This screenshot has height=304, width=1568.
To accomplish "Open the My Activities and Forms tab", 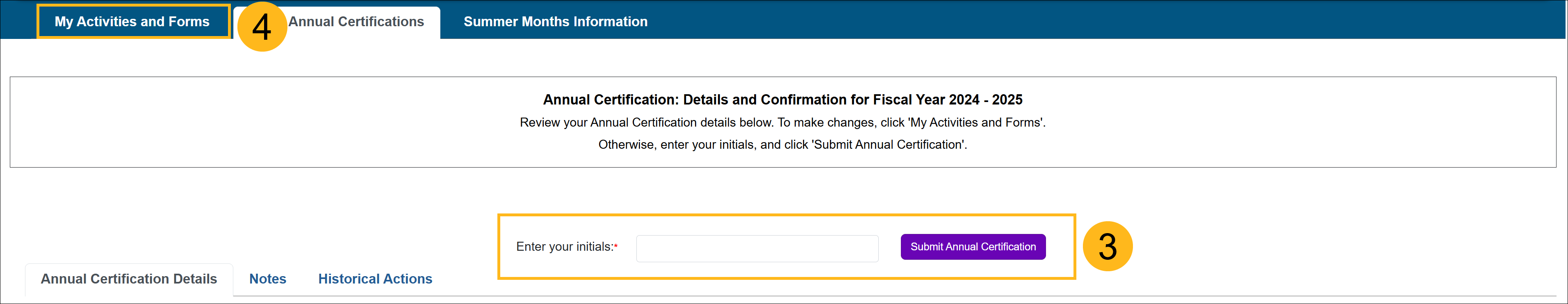I will point(132,22).
